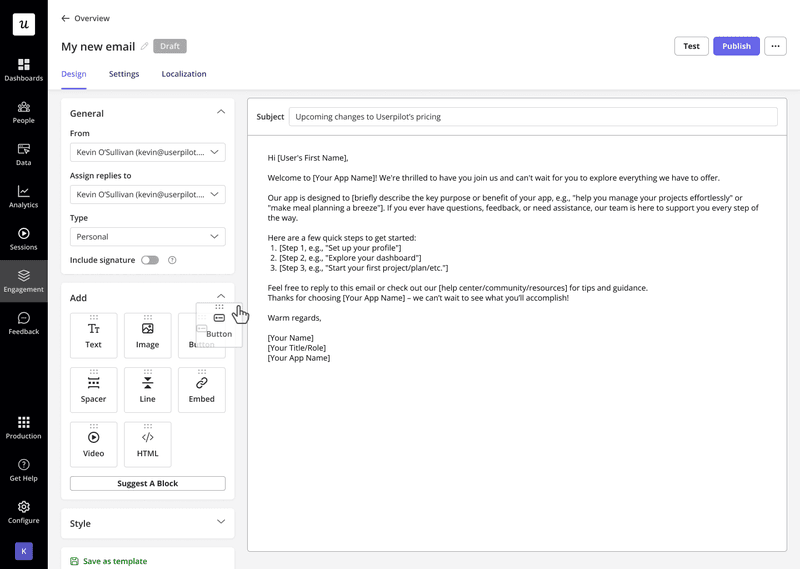Screen dimensions: 800x569
Task: Select the Image block
Action: [x=147, y=335]
